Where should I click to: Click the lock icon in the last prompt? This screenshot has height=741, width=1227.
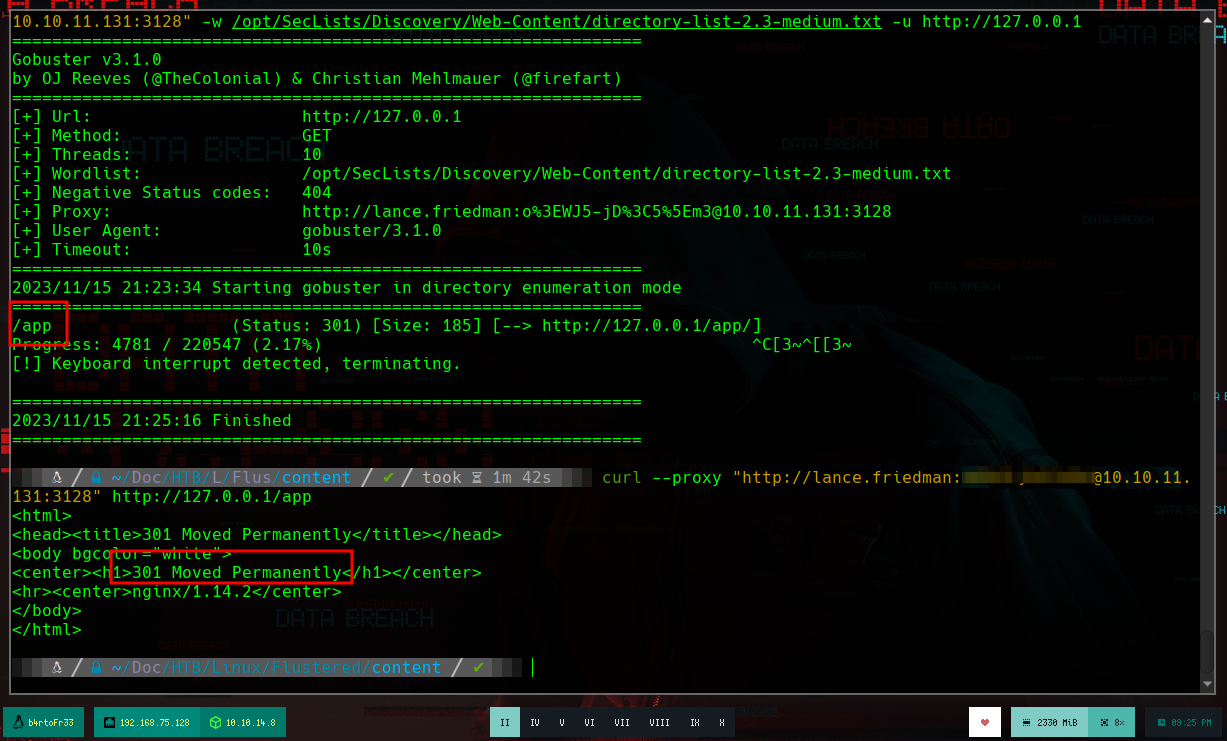pos(96,667)
